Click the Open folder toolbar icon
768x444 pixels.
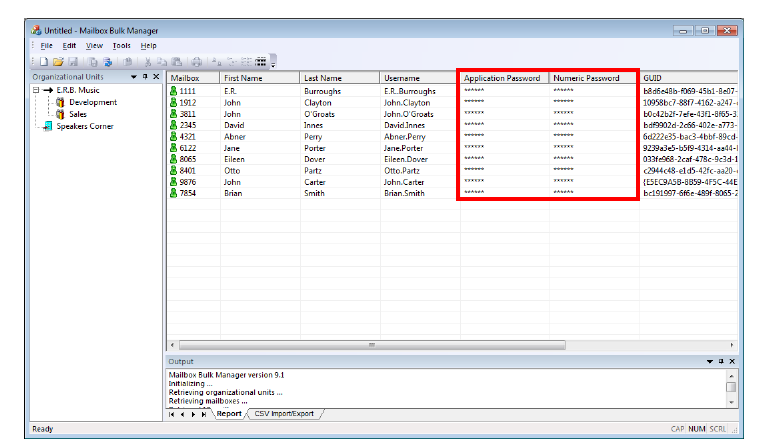coord(58,62)
